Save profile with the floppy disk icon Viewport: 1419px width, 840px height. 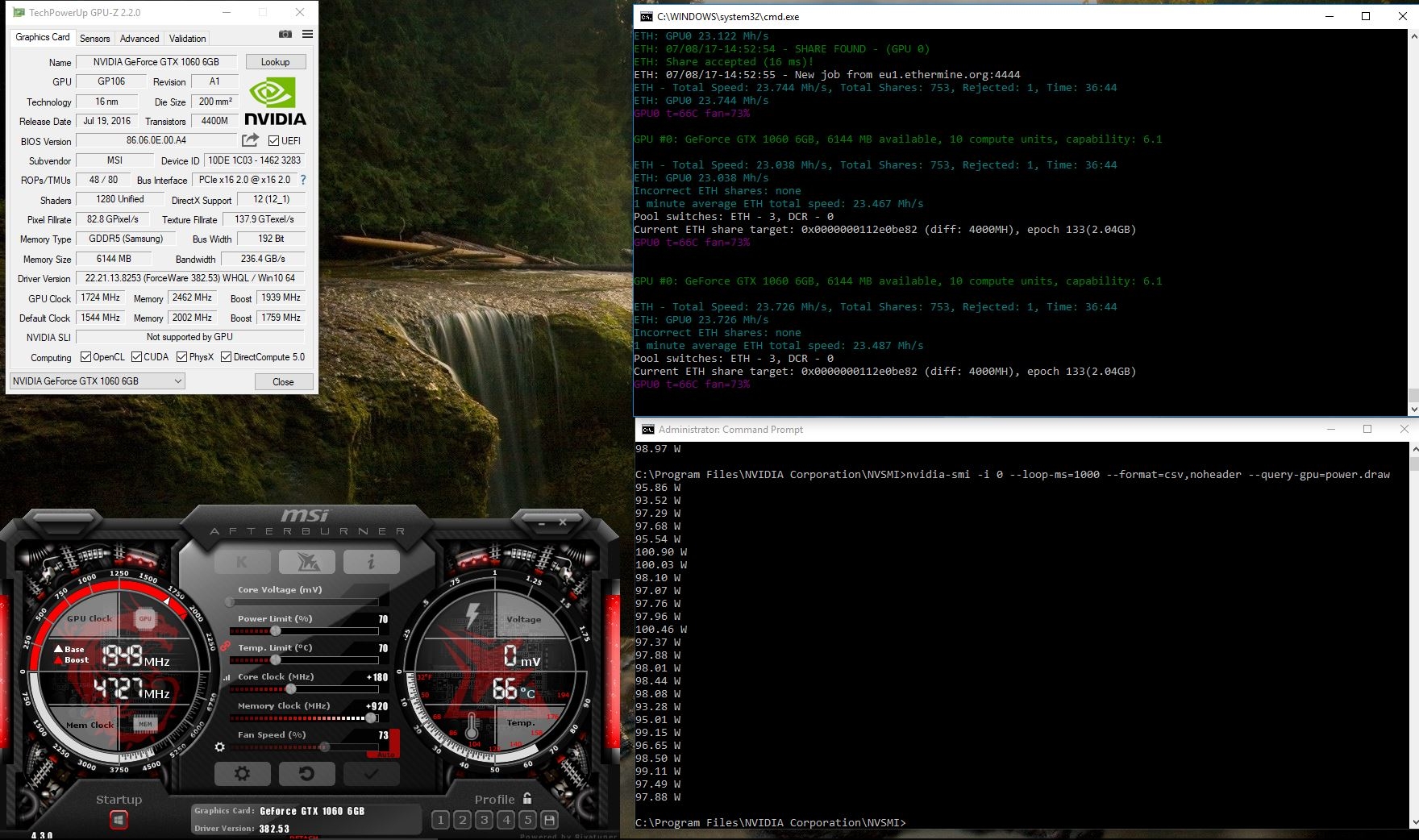pyautogui.click(x=550, y=820)
